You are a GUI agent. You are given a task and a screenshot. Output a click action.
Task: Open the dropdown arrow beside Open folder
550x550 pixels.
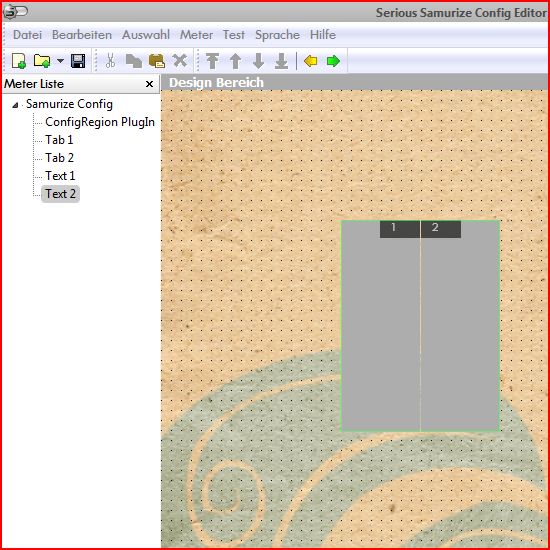[60, 61]
